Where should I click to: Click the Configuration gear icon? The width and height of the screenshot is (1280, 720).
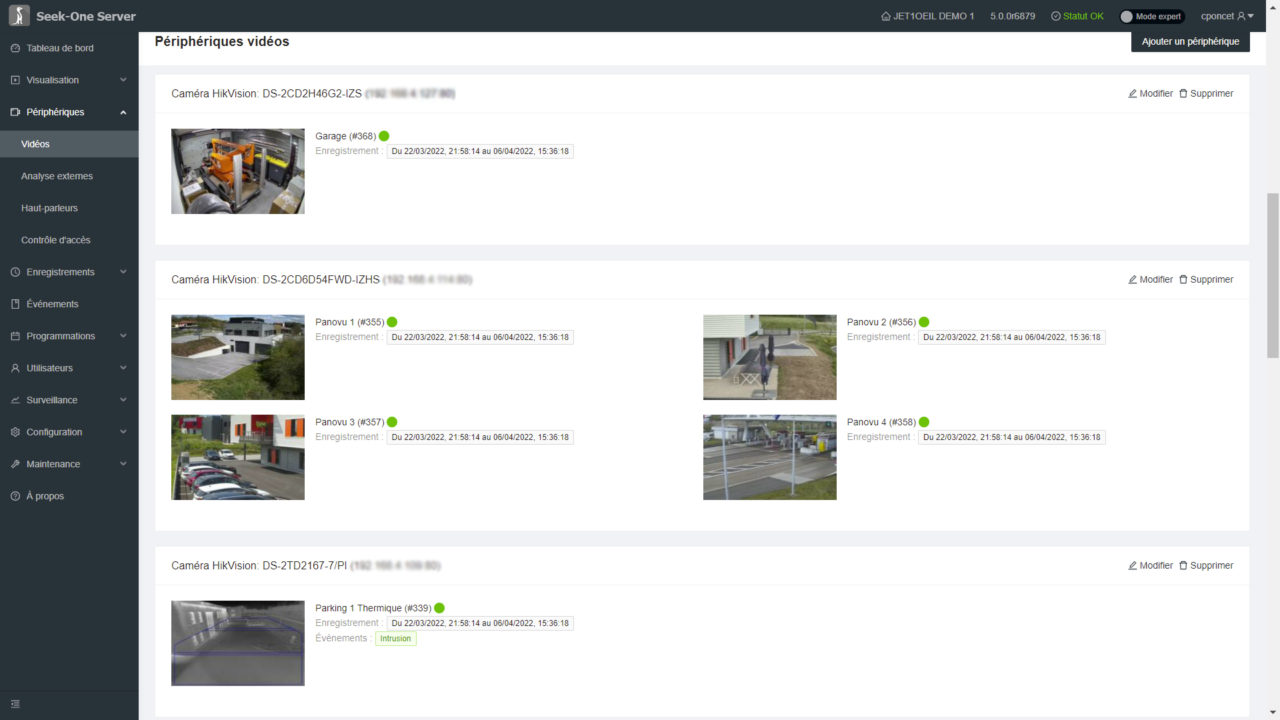(14, 431)
